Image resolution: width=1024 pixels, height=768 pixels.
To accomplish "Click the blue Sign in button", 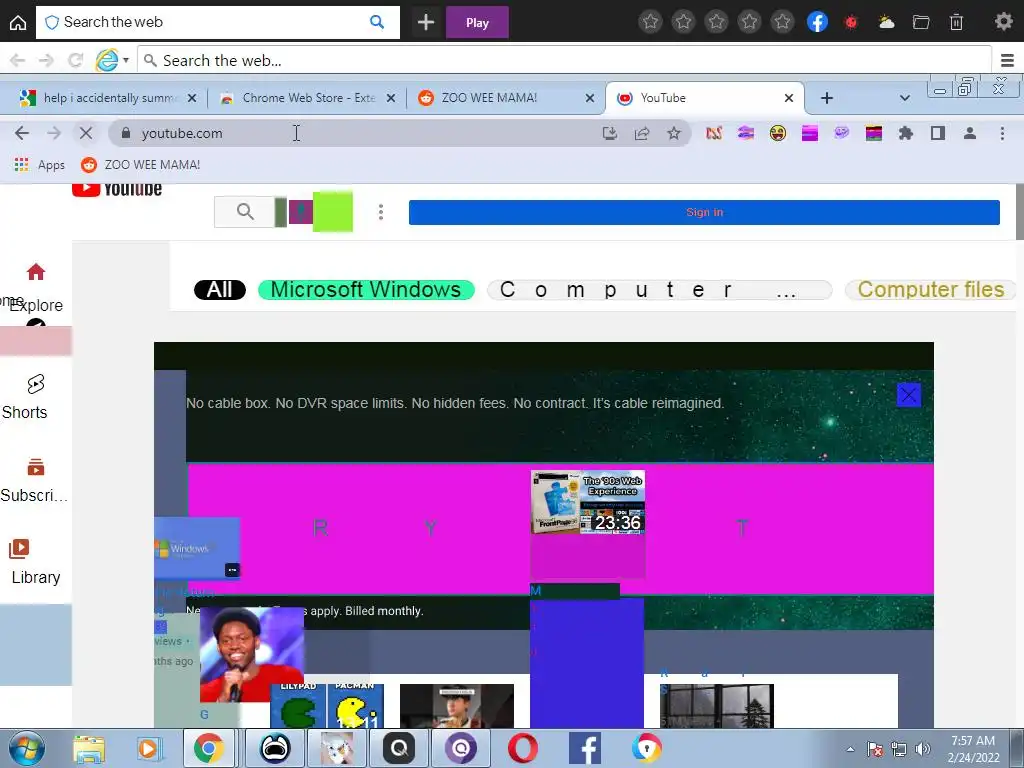I will click(704, 212).
